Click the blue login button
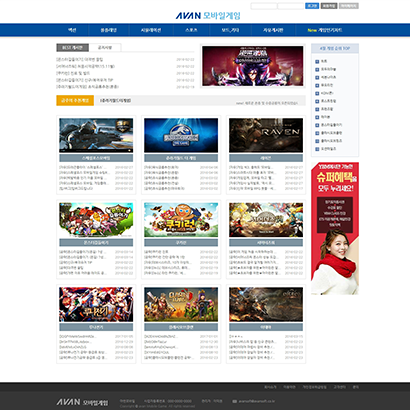This screenshot has width=410, height=410. pyautogui.click(x=312, y=6)
